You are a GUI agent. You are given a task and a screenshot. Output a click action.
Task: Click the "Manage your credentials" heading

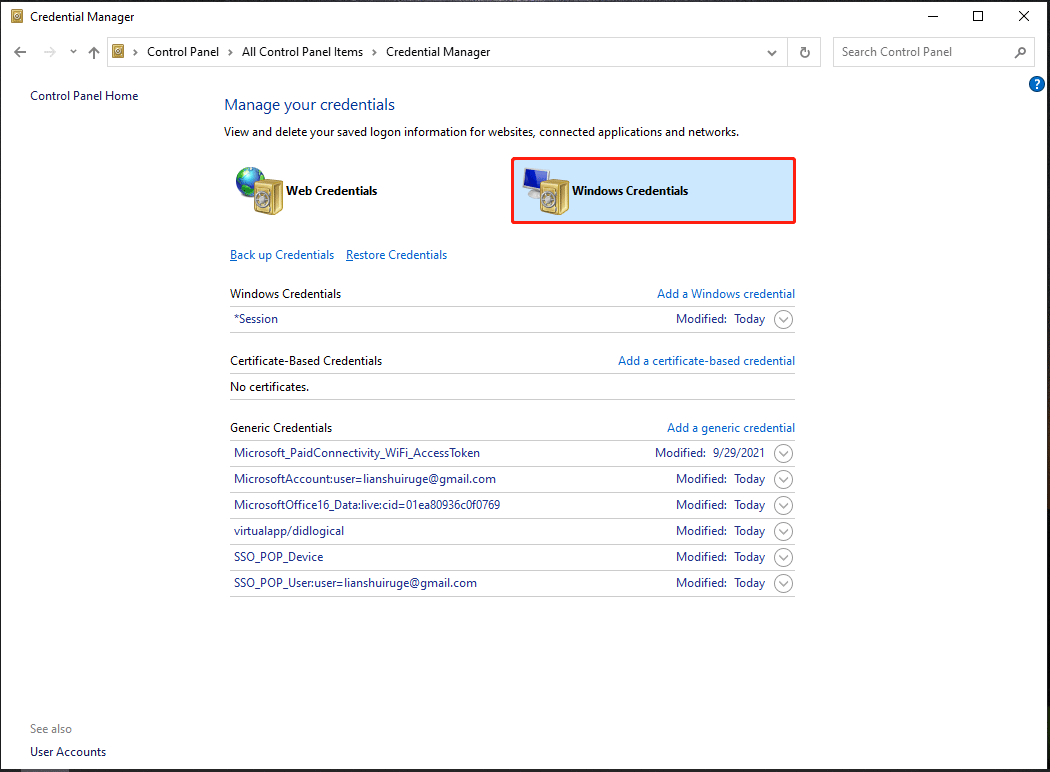309,105
